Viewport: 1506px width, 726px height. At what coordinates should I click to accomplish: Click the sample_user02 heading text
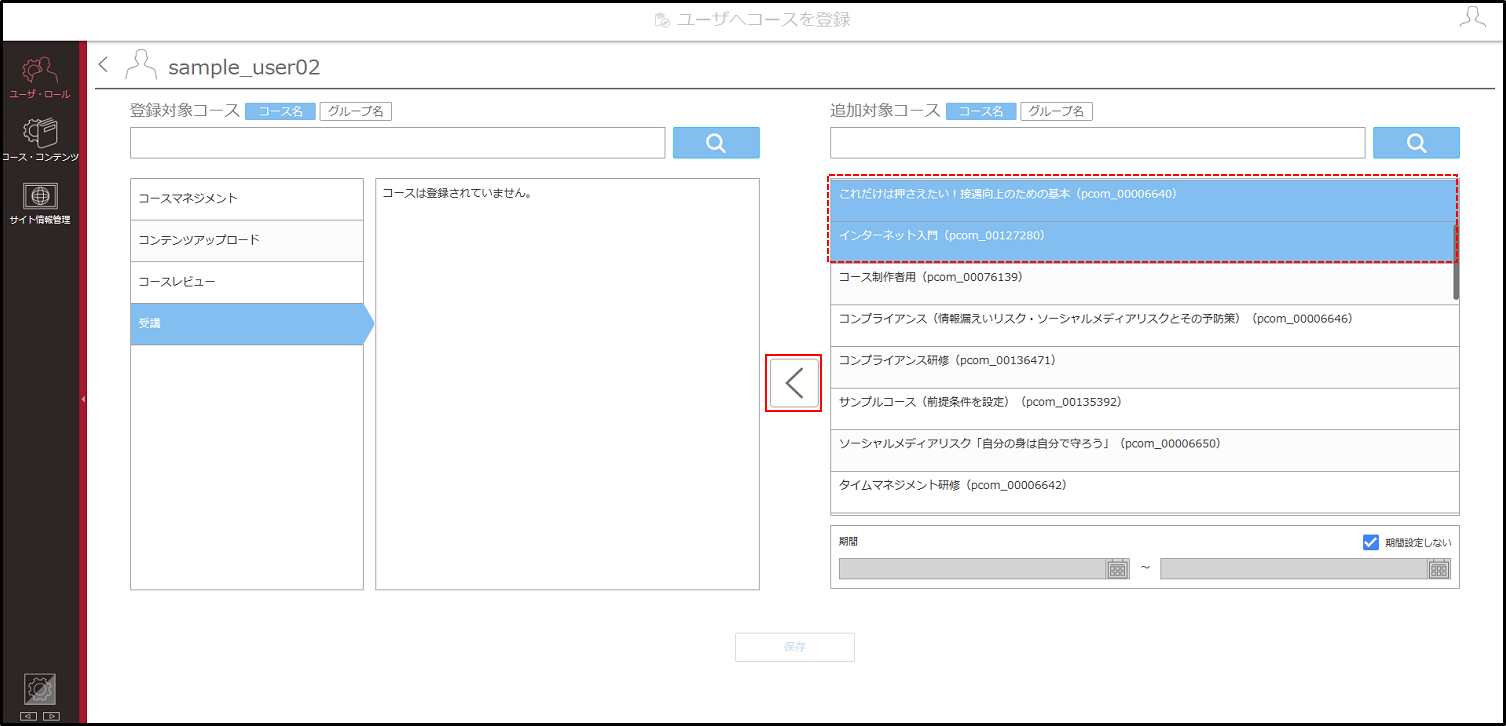click(x=244, y=68)
